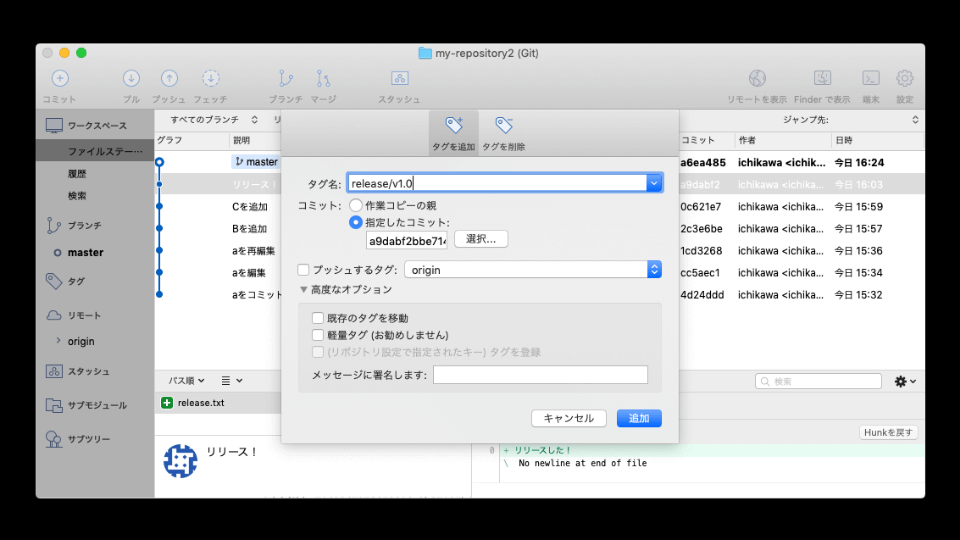Click the green plus icon beside release.txt
Image resolution: width=960 pixels, height=540 pixels.
pyautogui.click(x=167, y=403)
